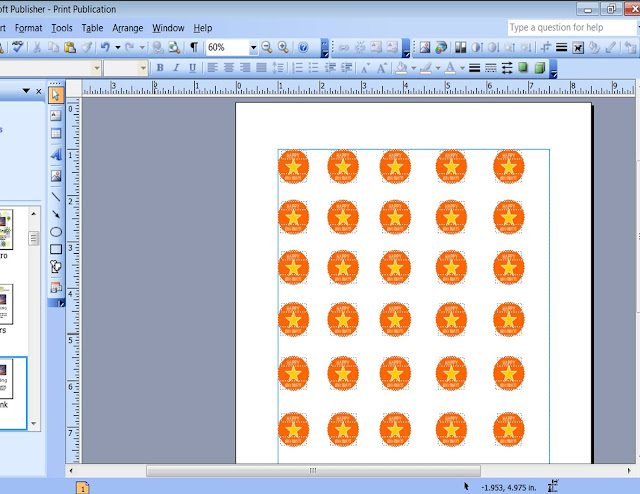Open fill color dropdown arrow
The height and width of the screenshot is (494, 640).
(413, 68)
